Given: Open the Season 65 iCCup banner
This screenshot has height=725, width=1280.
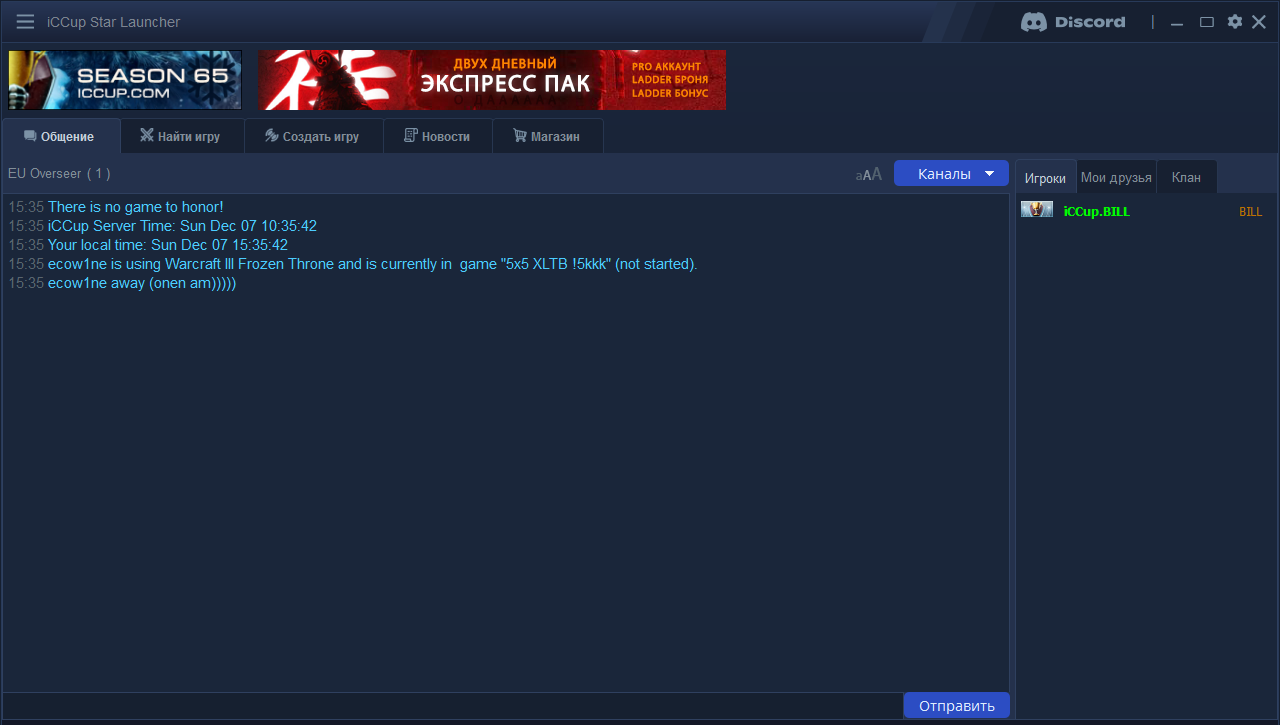Looking at the screenshot, I should 125,80.
